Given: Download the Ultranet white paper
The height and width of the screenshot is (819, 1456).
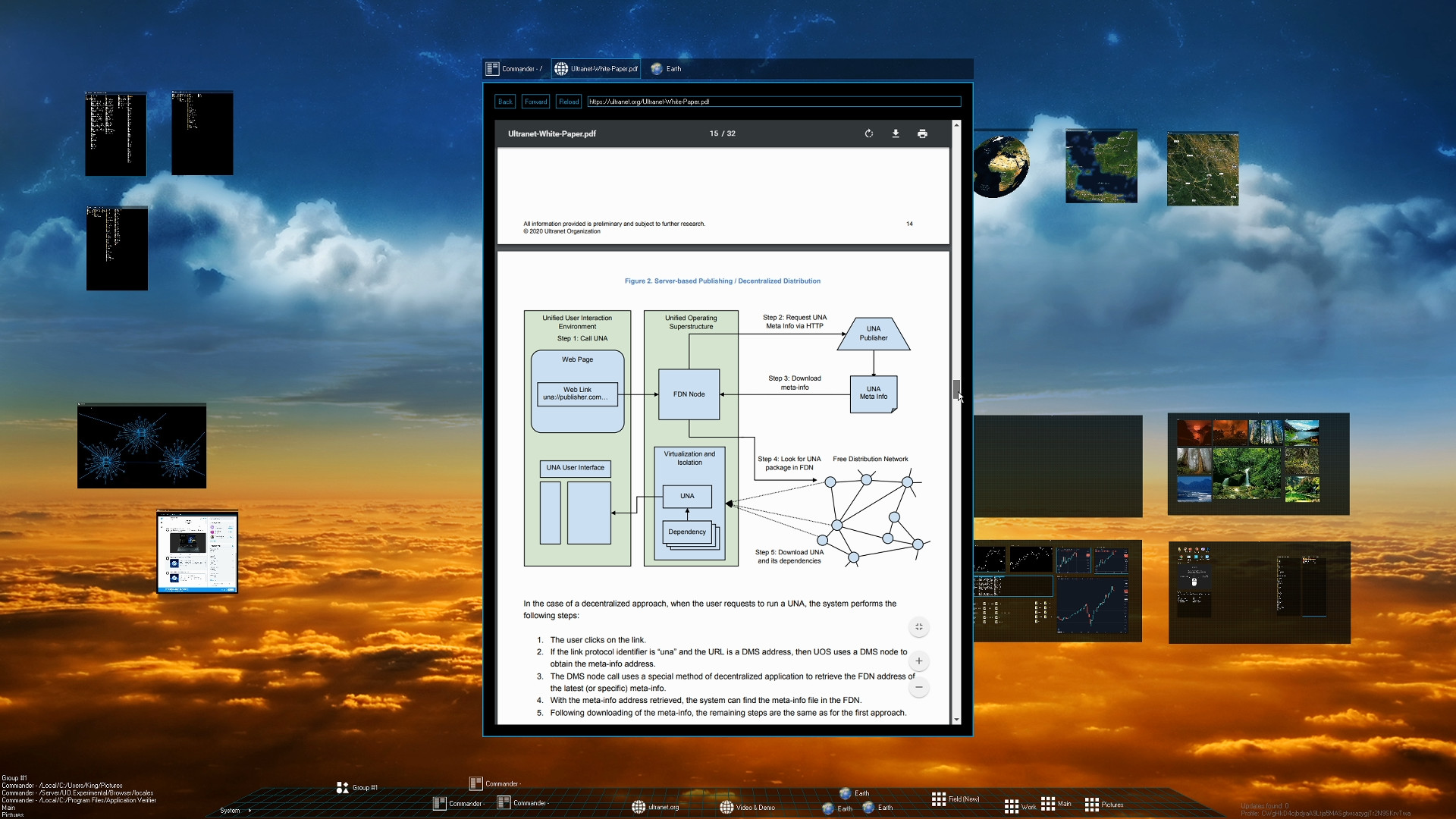Looking at the screenshot, I should click(x=896, y=133).
